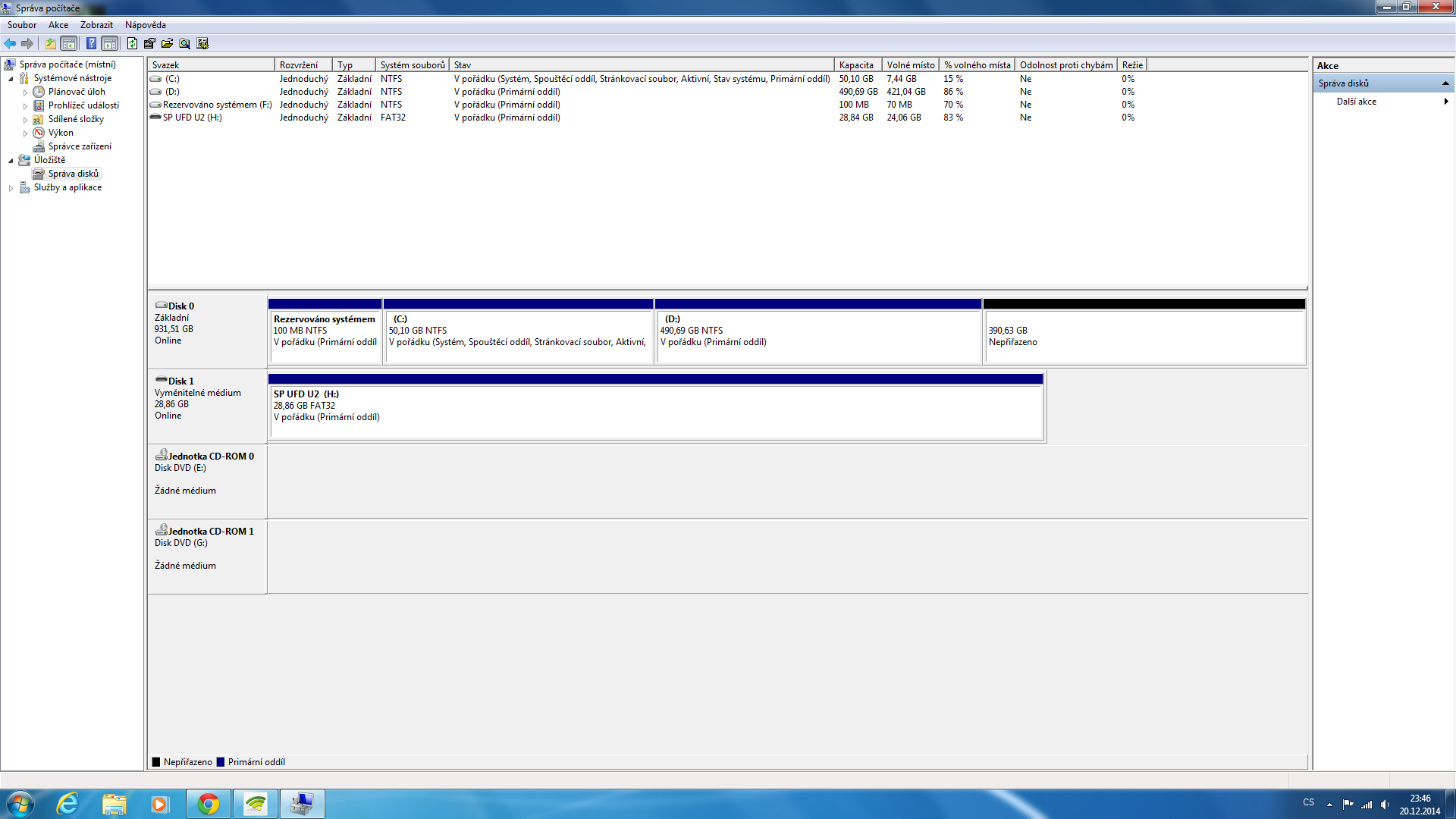Image resolution: width=1456 pixels, height=819 pixels.
Task: Open Další akce submenu
Action: pos(1357,102)
